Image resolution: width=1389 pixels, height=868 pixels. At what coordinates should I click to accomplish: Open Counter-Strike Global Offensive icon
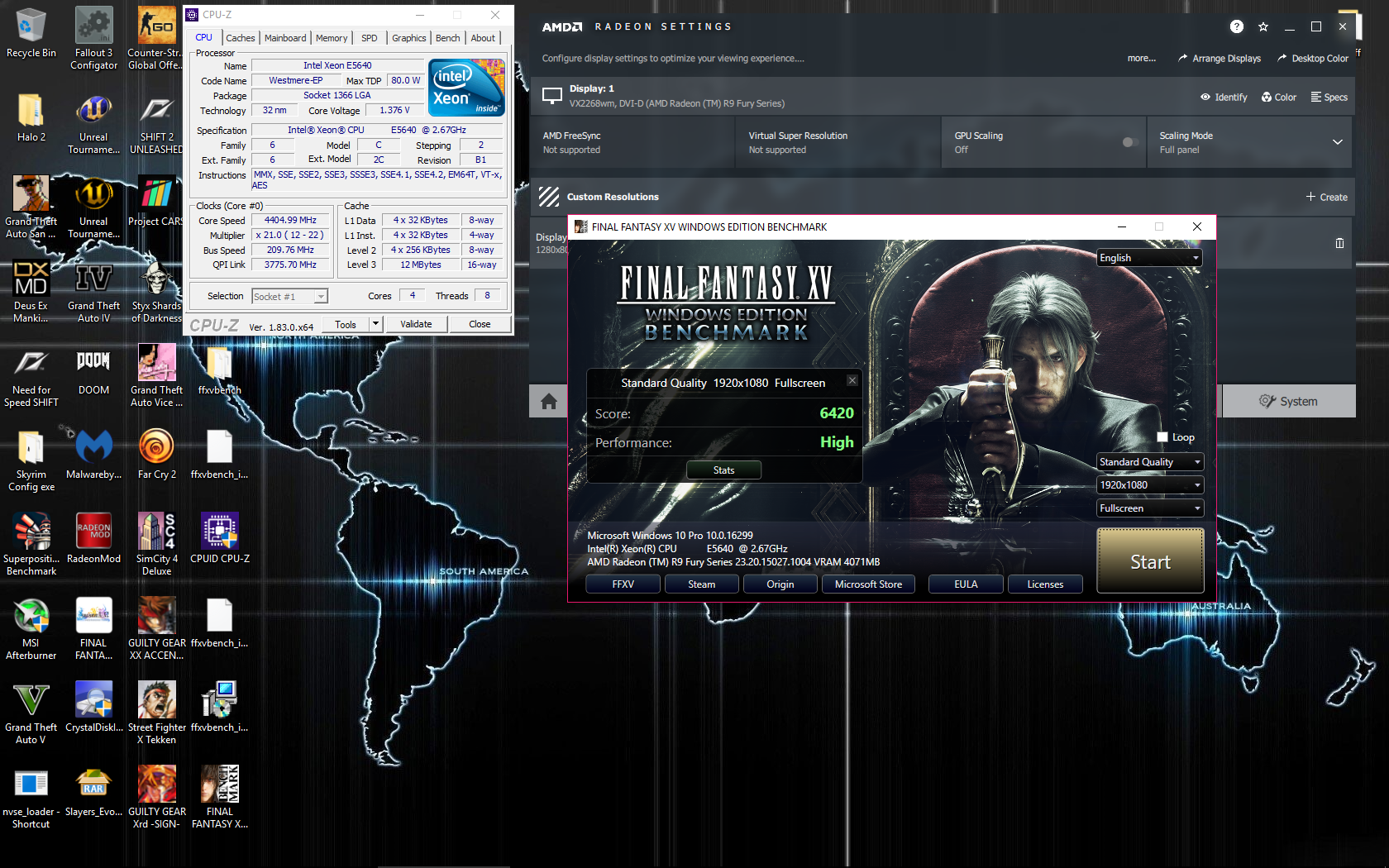click(x=156, y=39)
